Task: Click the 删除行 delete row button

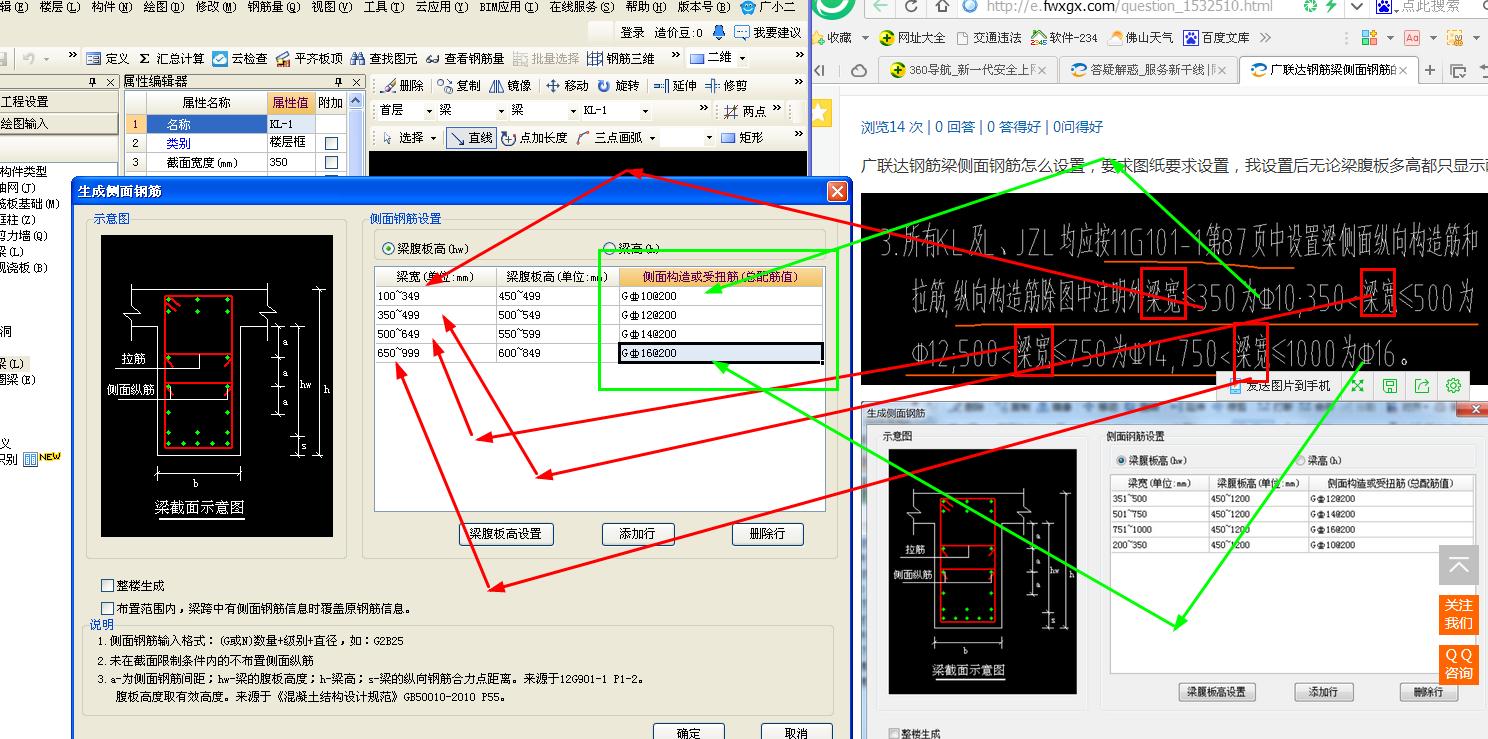Action: pyautogui.click(x=767, y=534)
